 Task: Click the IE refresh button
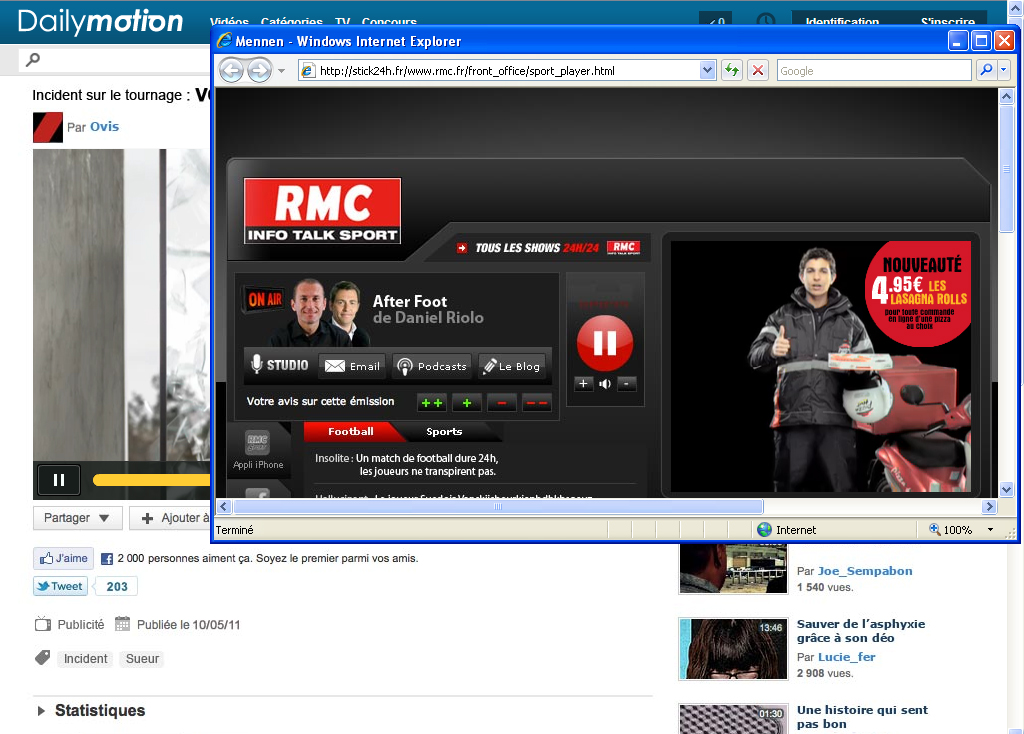pos(732,71)
